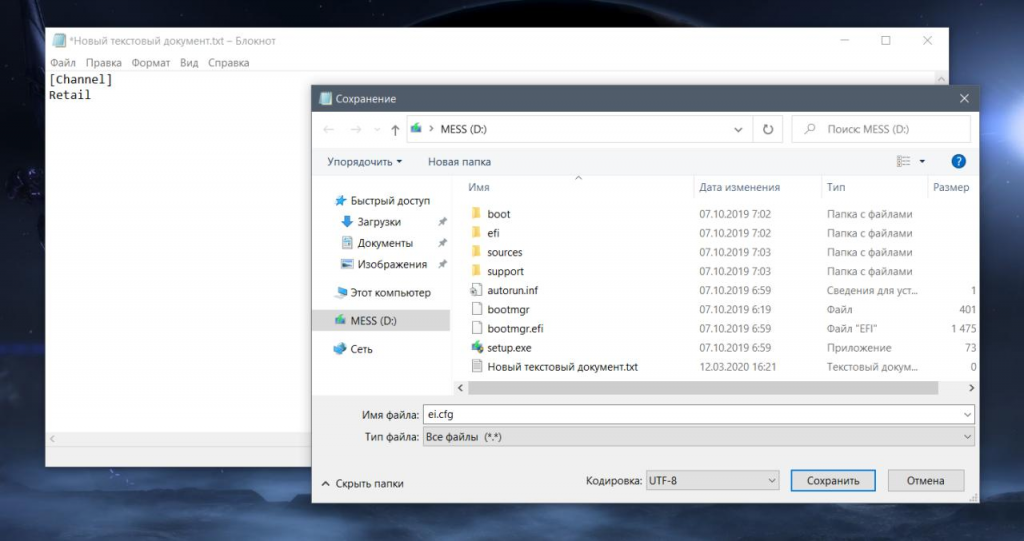
Task: Click the refresh icon beside address bar
Action: [x=767, y=129]
